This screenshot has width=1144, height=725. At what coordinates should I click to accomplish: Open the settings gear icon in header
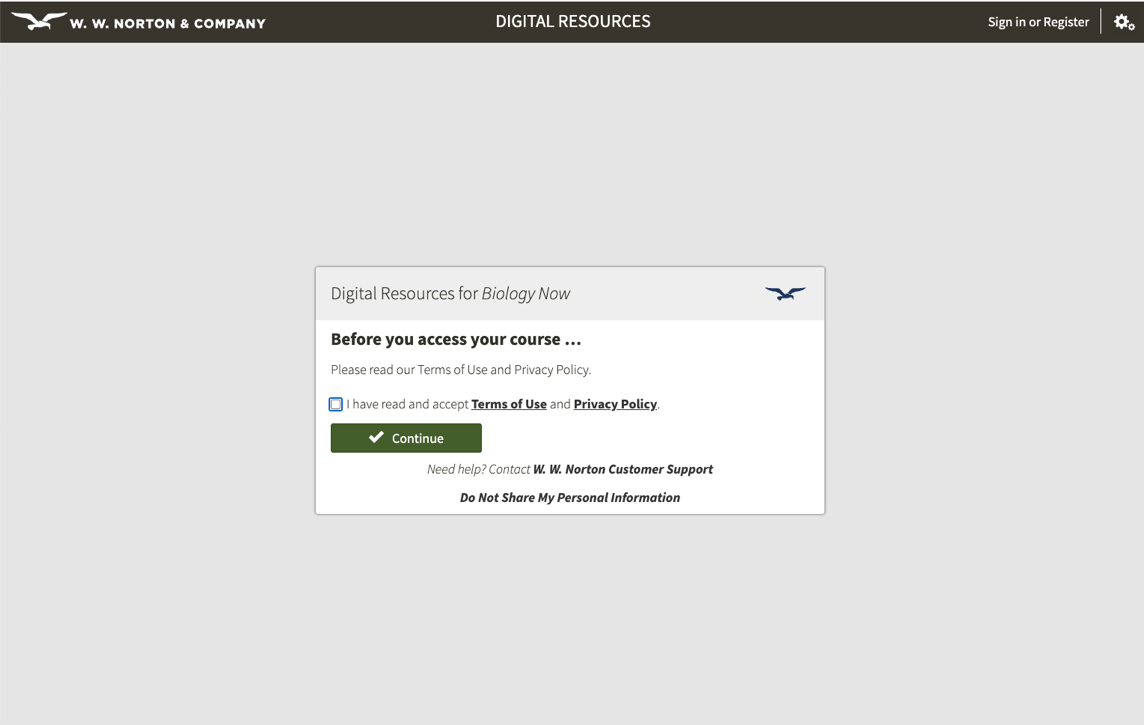click(1124, 23)
